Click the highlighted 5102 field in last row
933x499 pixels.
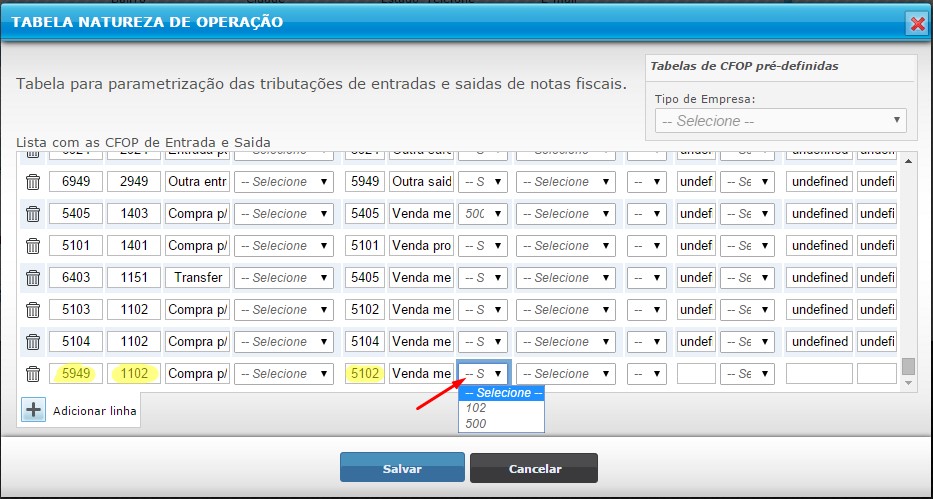coord(365,374)
